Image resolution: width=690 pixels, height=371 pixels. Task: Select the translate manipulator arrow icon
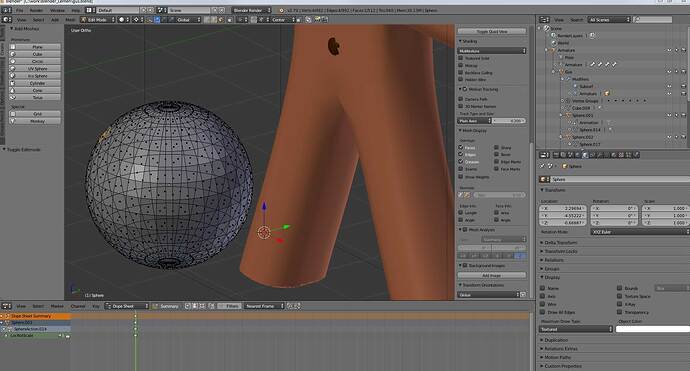[x=157, y=20]
